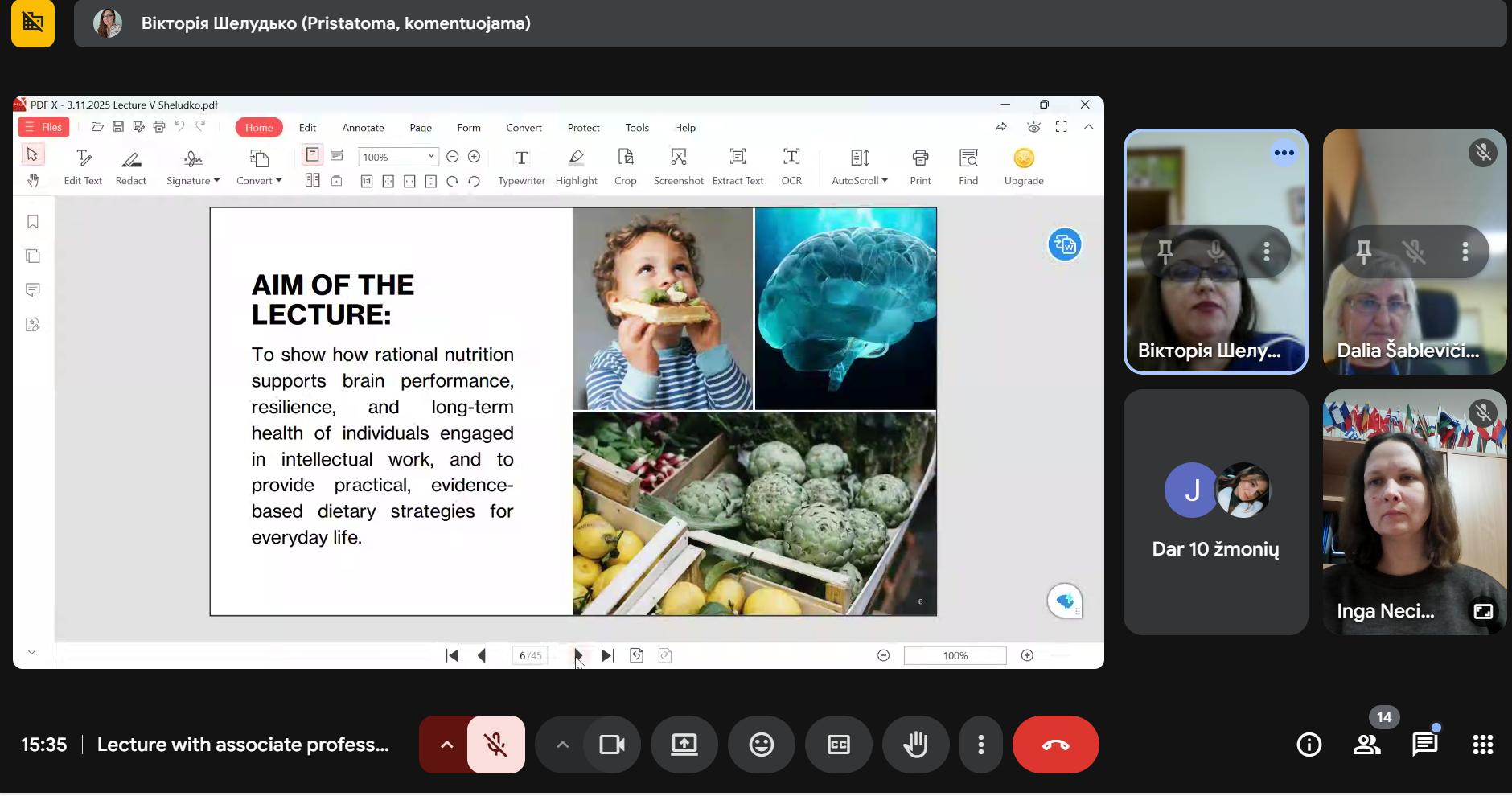Unmute the microphone

[495, 745]
